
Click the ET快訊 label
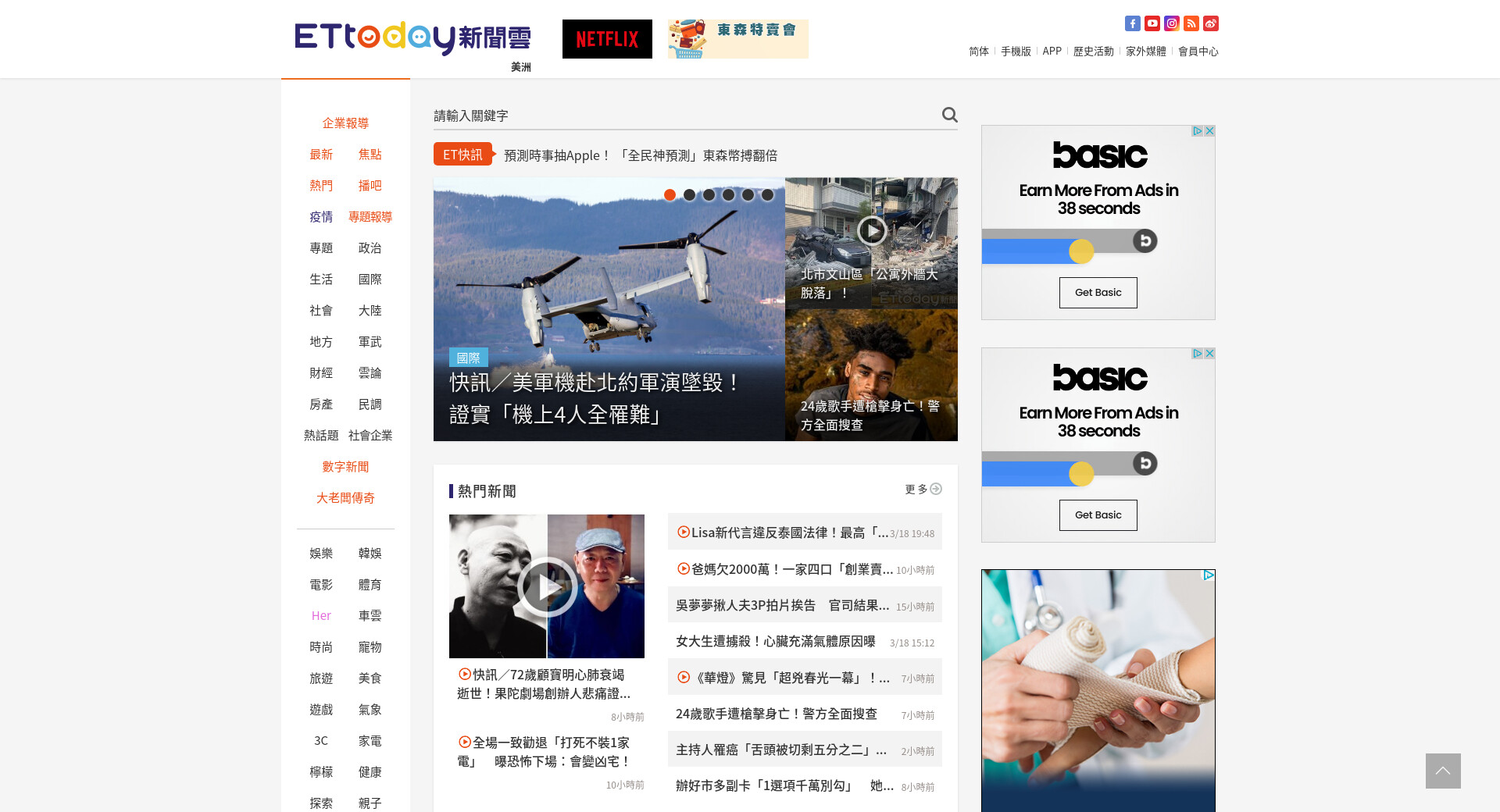pyautogui.click(x=463, y=155)
